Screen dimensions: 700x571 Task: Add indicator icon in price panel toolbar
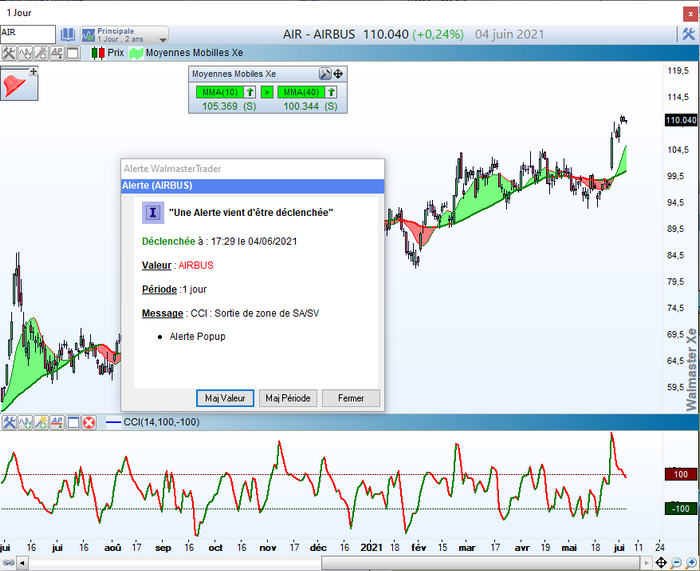click(25, 53)
